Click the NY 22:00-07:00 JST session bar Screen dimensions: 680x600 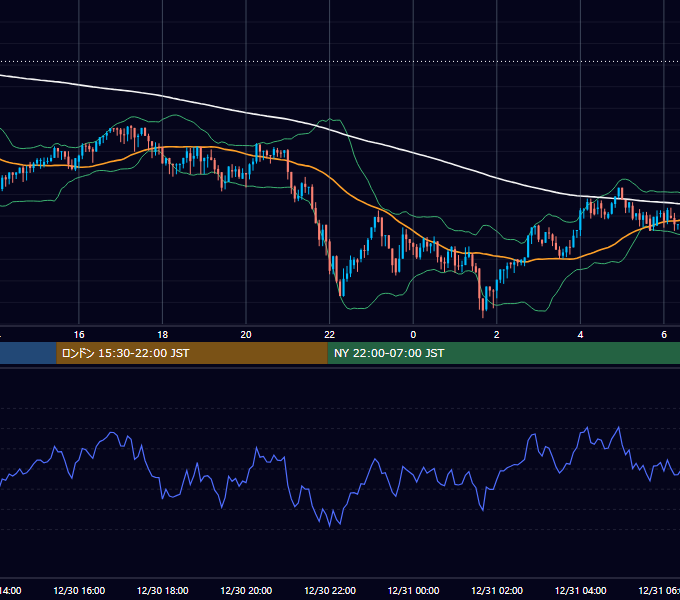click(x=503, y=353)
